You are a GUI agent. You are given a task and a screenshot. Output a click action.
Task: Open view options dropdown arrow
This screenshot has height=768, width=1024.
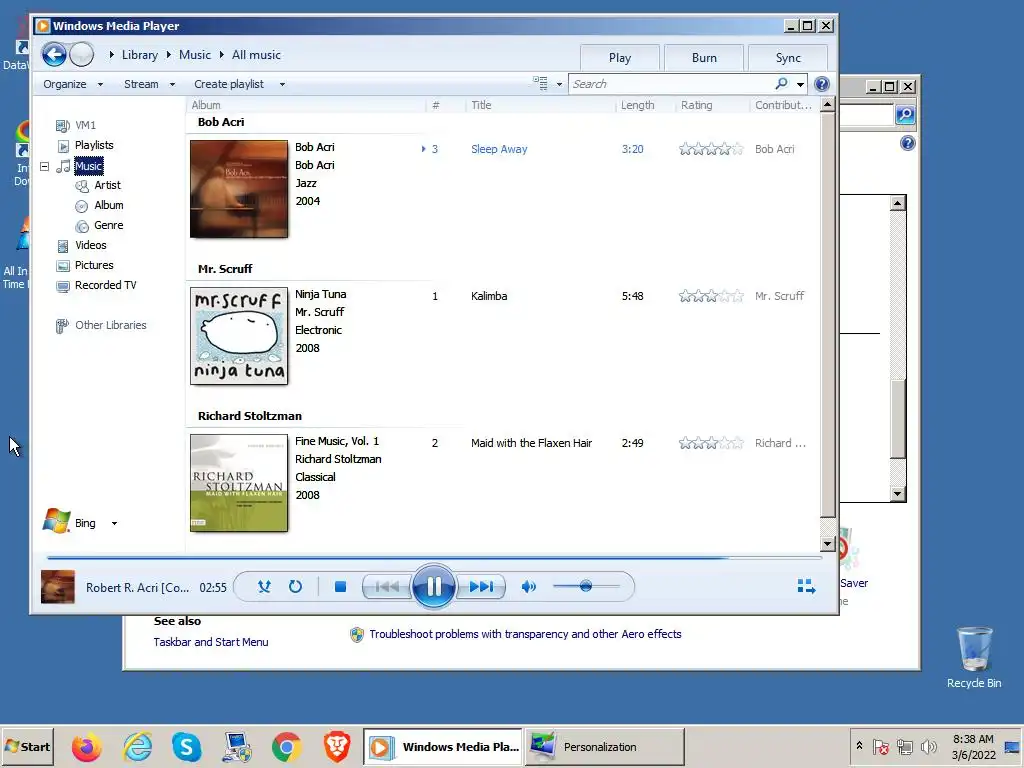pos(559,84)
